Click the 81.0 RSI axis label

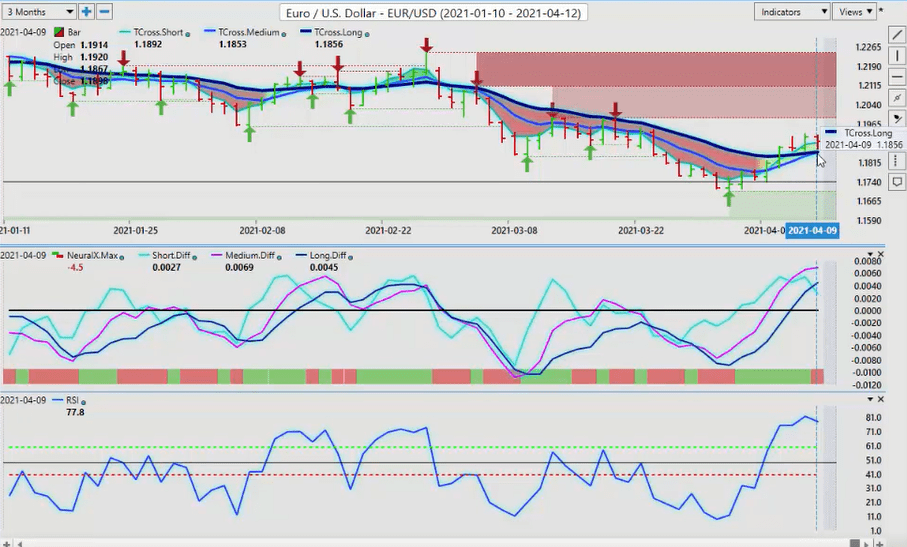[873, 417]
